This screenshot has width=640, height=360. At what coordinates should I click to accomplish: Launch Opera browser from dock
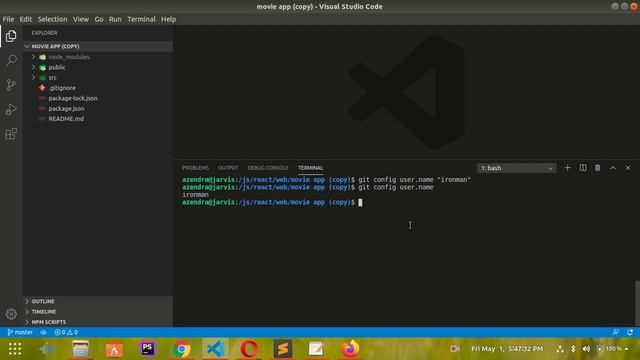(x=249, y=349)
